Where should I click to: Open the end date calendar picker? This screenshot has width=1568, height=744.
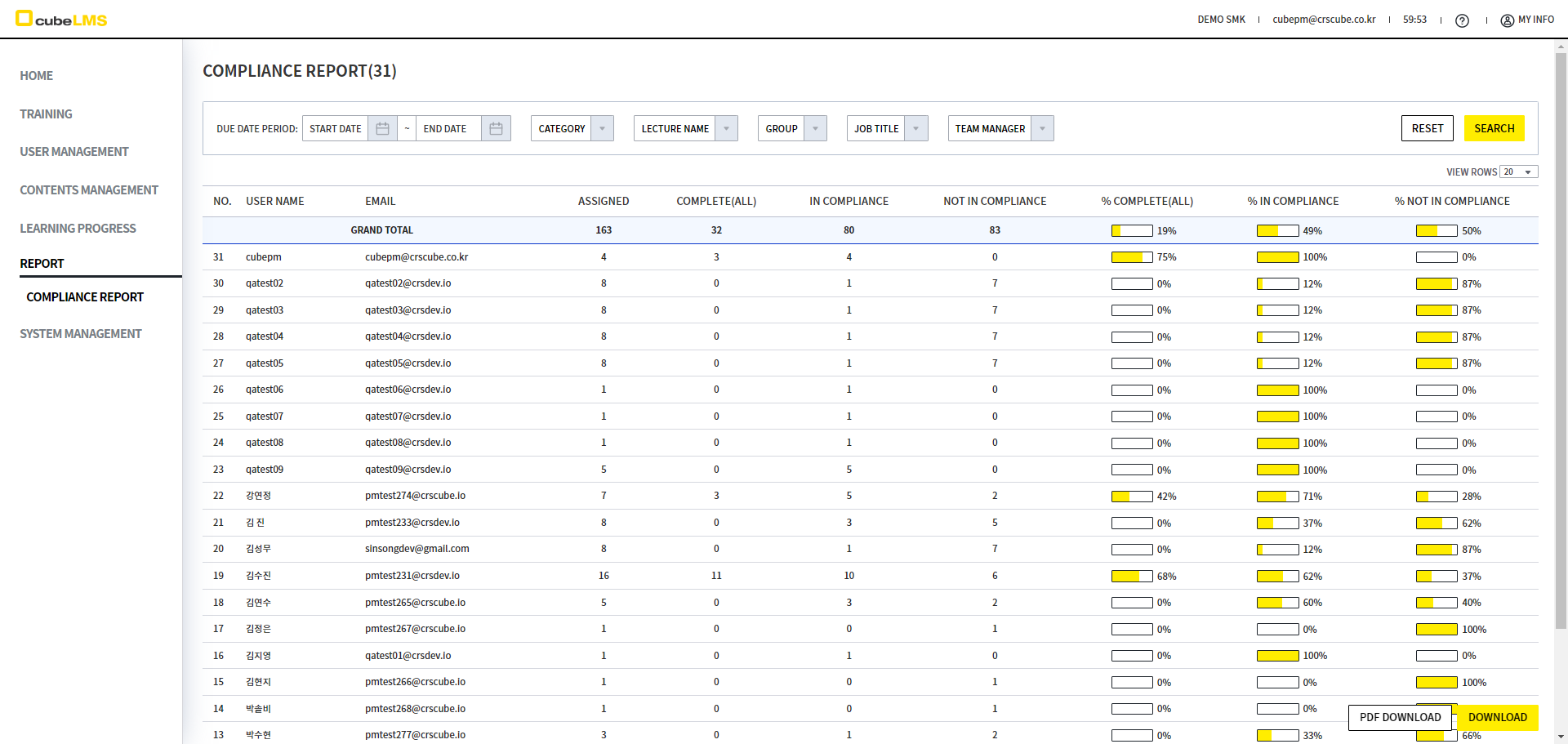tap(496, 129)
